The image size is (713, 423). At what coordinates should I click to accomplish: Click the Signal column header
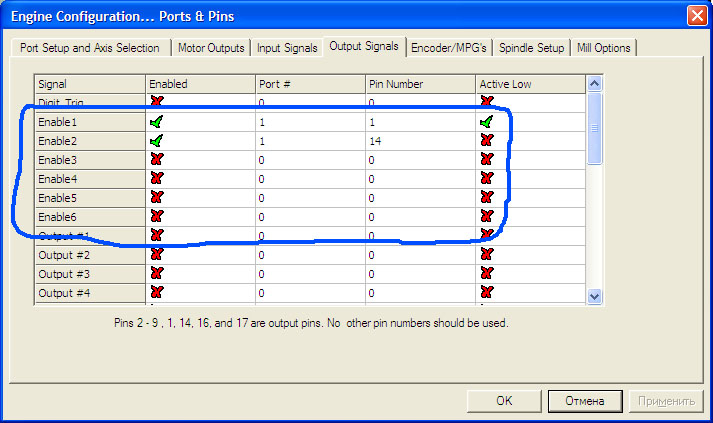coord(90,84)
